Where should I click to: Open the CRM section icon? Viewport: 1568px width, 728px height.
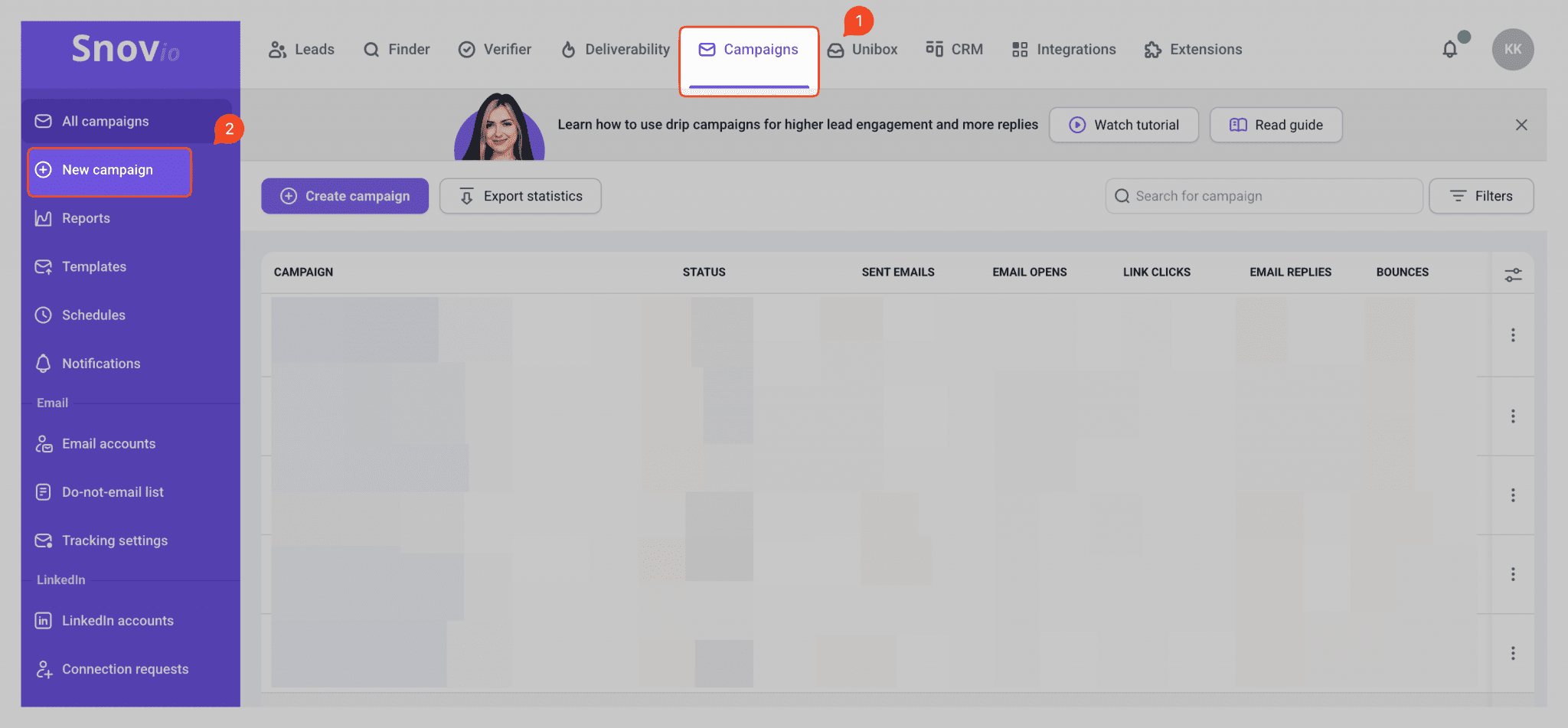click(934, 49)
